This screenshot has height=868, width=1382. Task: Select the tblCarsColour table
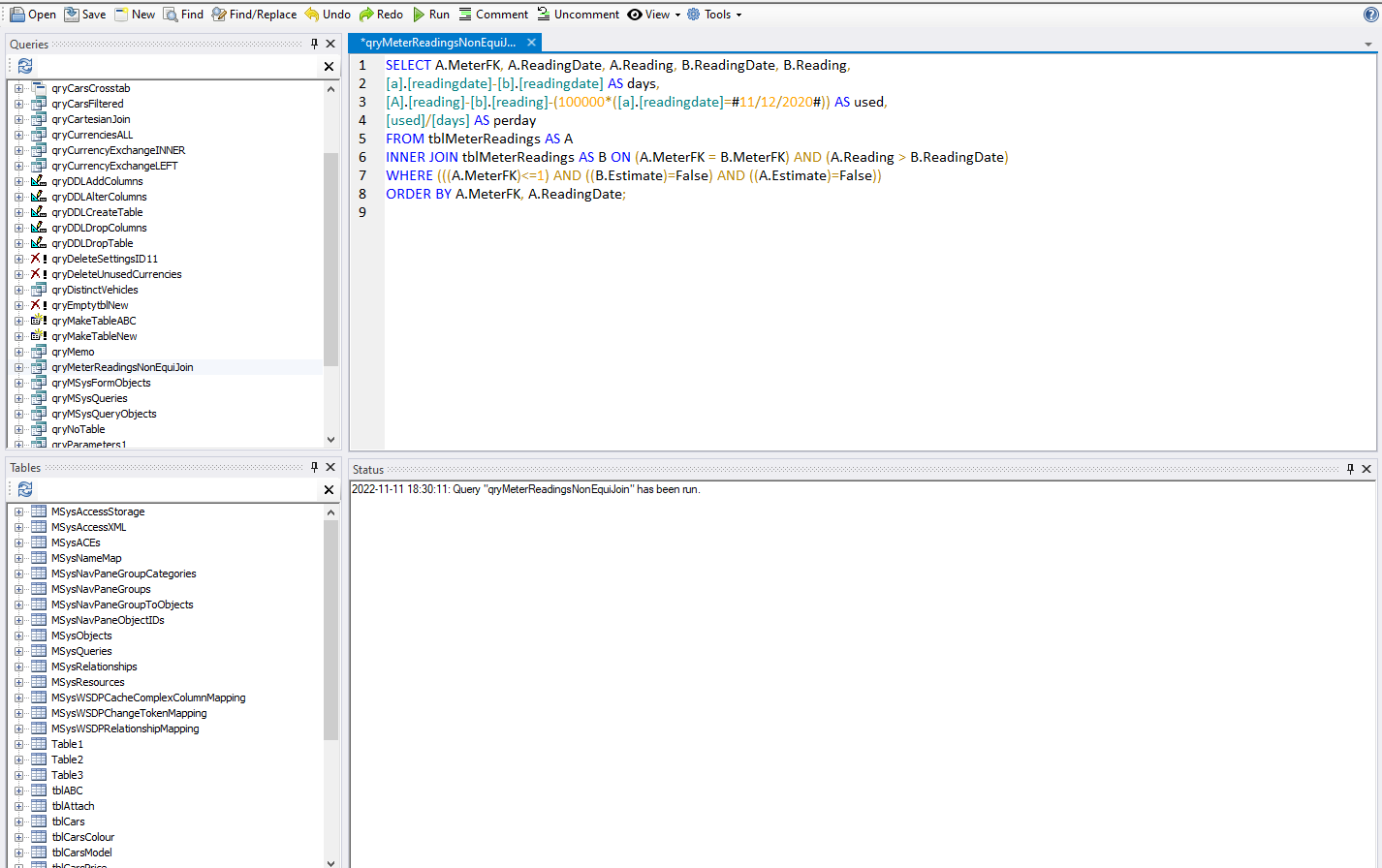pyautogui.click(x=82, y=837)
